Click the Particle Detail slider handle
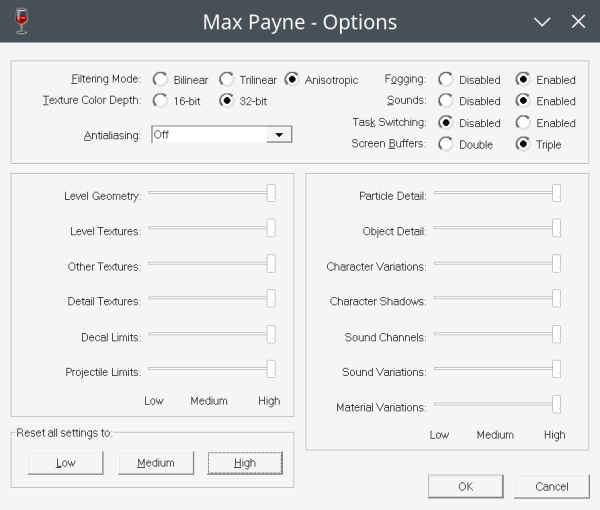Screen dimensions: 600x510 [x=556, y=193]
